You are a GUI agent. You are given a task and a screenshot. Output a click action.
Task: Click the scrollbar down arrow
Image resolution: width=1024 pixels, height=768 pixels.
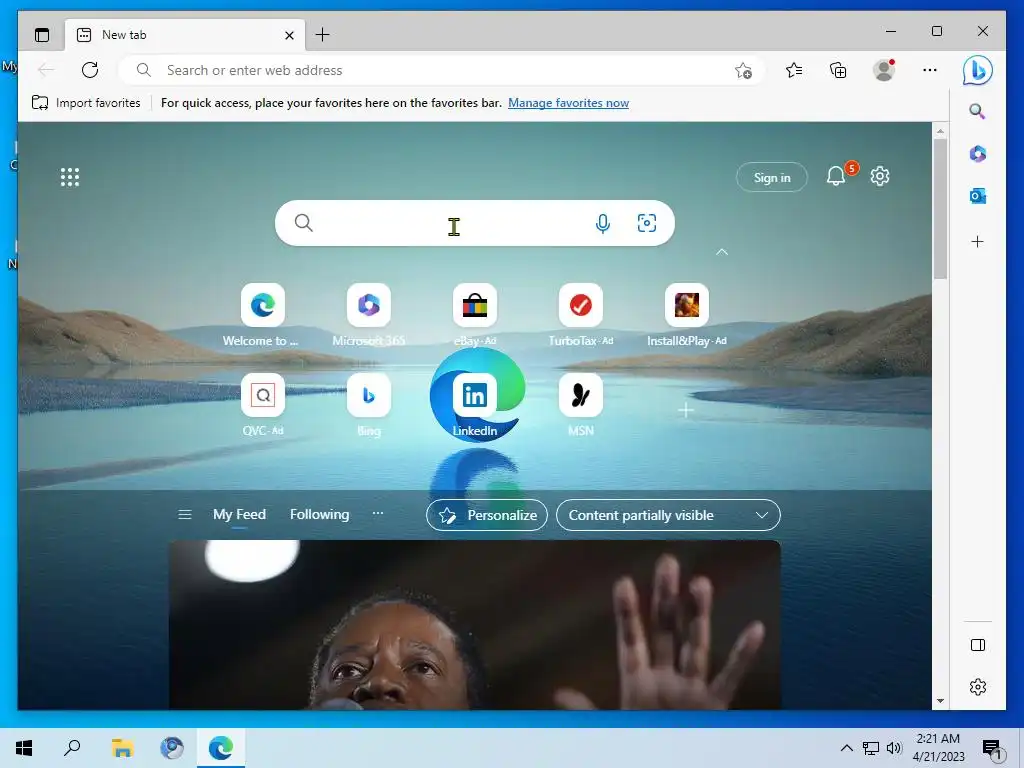click(x=940, y=701)
